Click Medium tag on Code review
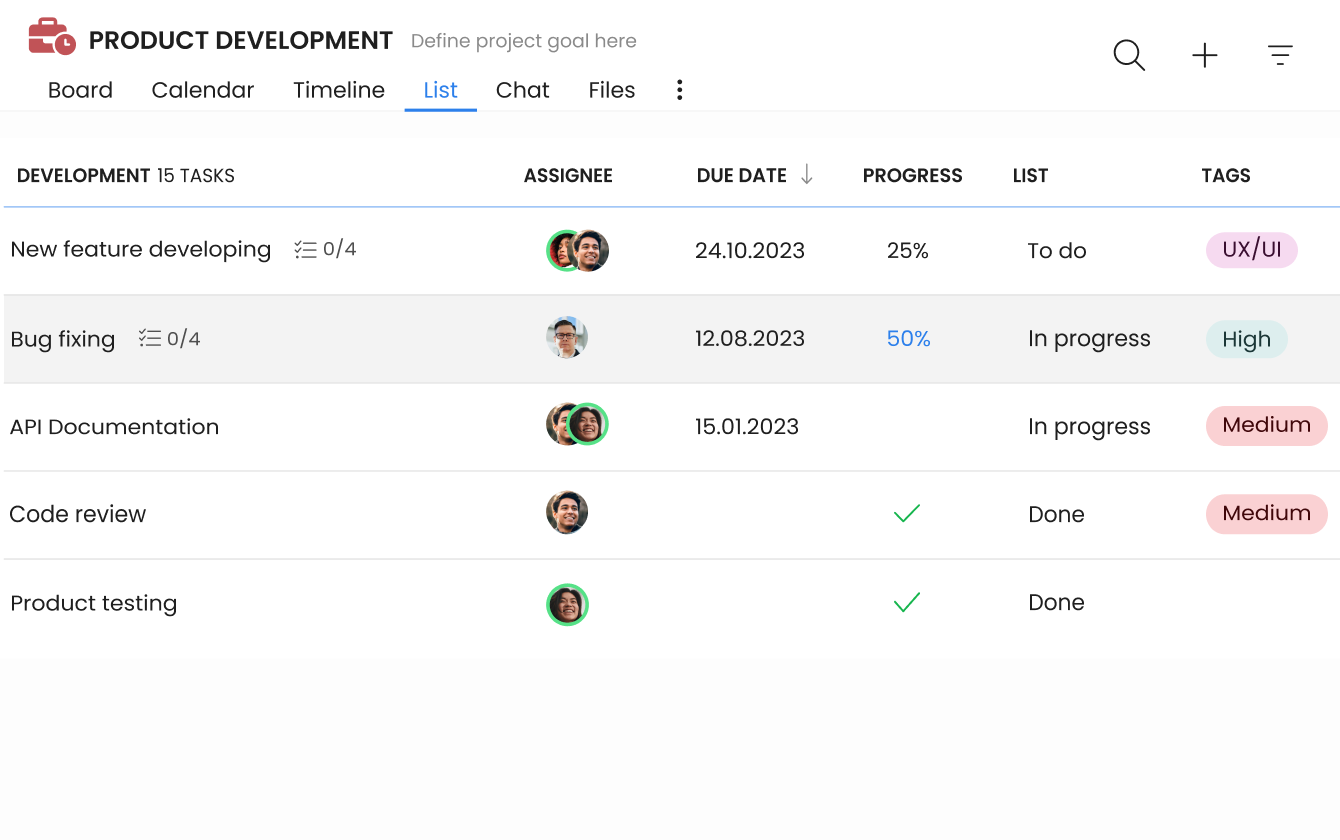 [x=1267, y=514]
